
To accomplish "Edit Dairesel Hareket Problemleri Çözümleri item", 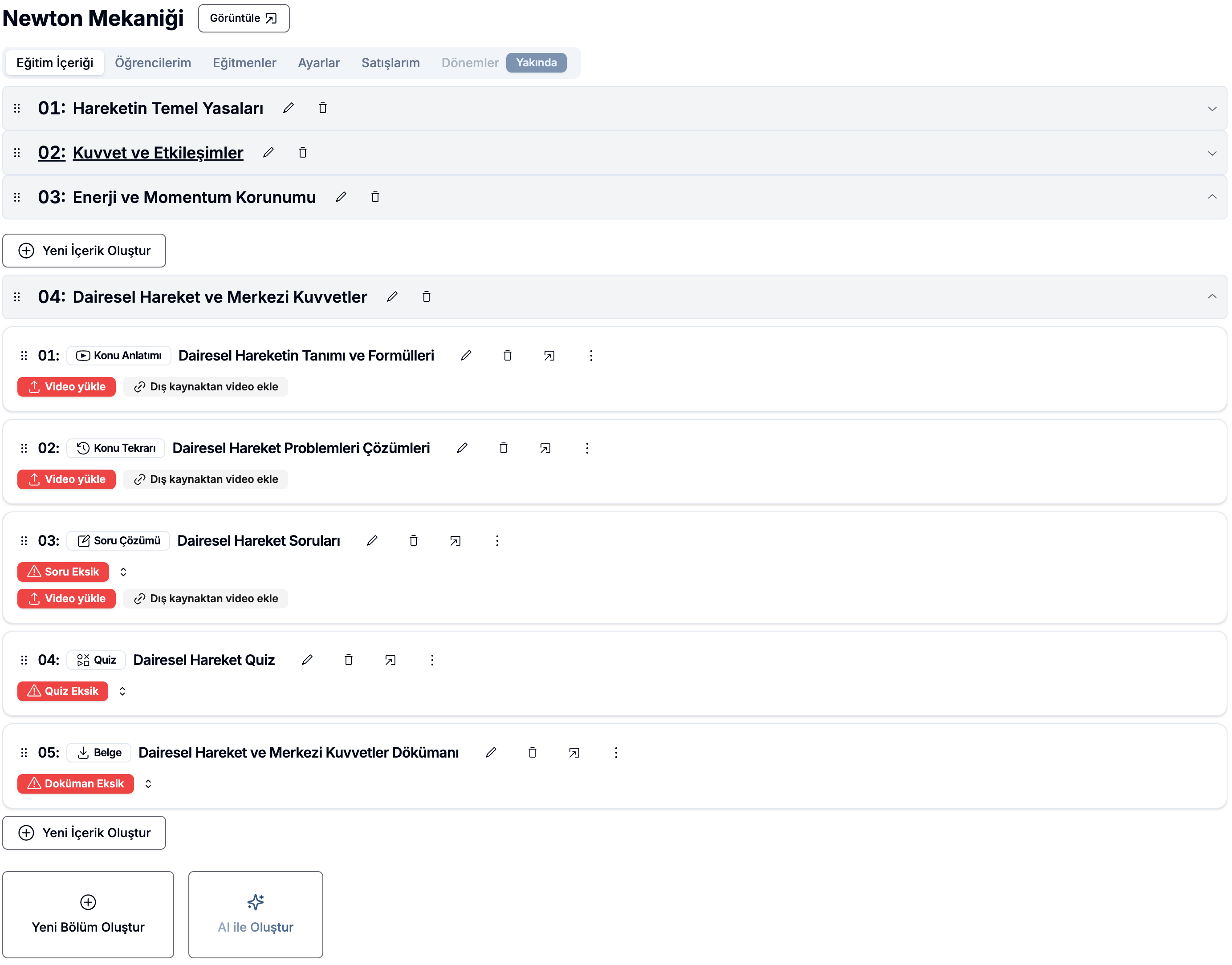I will point(462,448).
